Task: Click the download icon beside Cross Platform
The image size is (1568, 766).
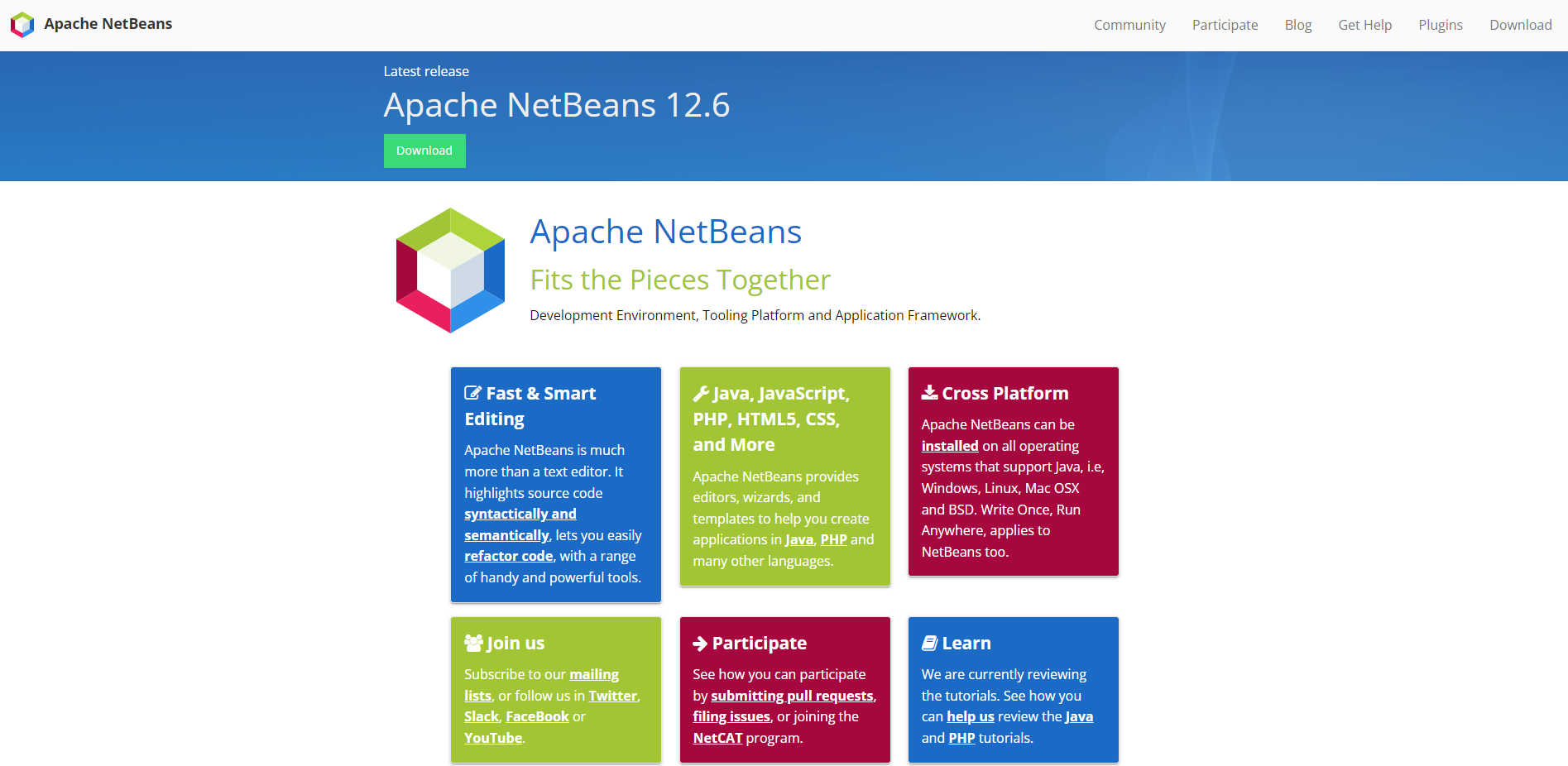Action: tap(930, 392)
